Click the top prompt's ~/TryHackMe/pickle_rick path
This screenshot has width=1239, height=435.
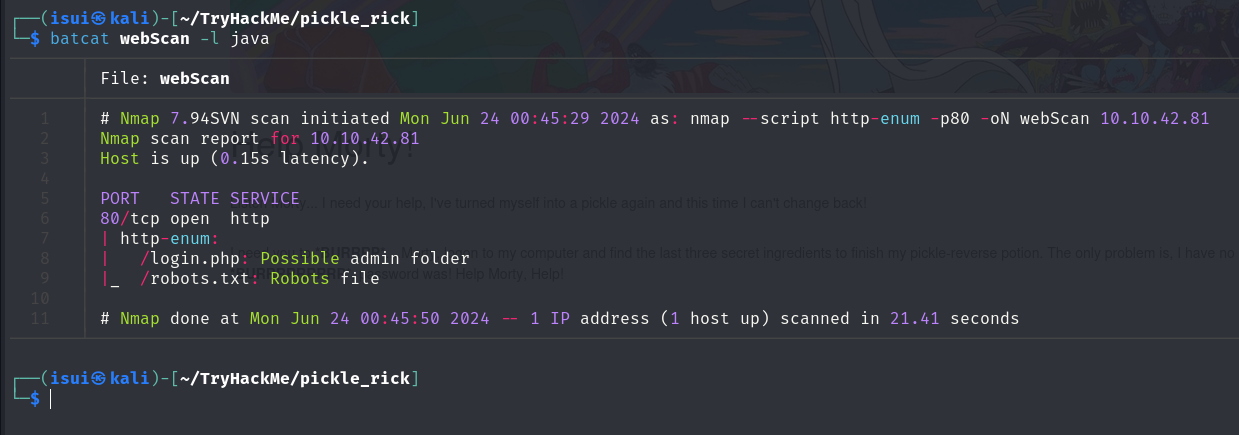pos(295,19)
